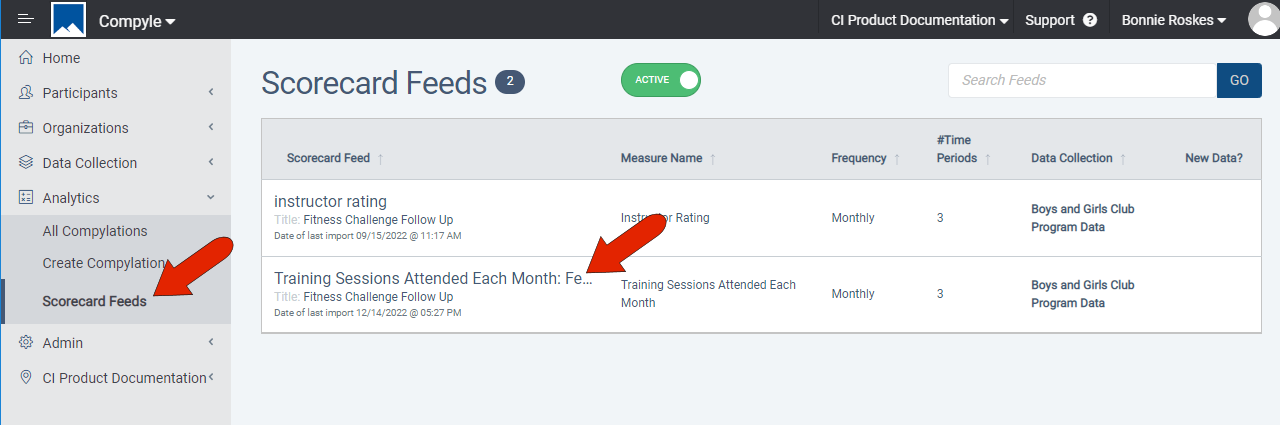The image size is (1280, 425).
Task: Click the Participants people icon
Action: [26, 93]
